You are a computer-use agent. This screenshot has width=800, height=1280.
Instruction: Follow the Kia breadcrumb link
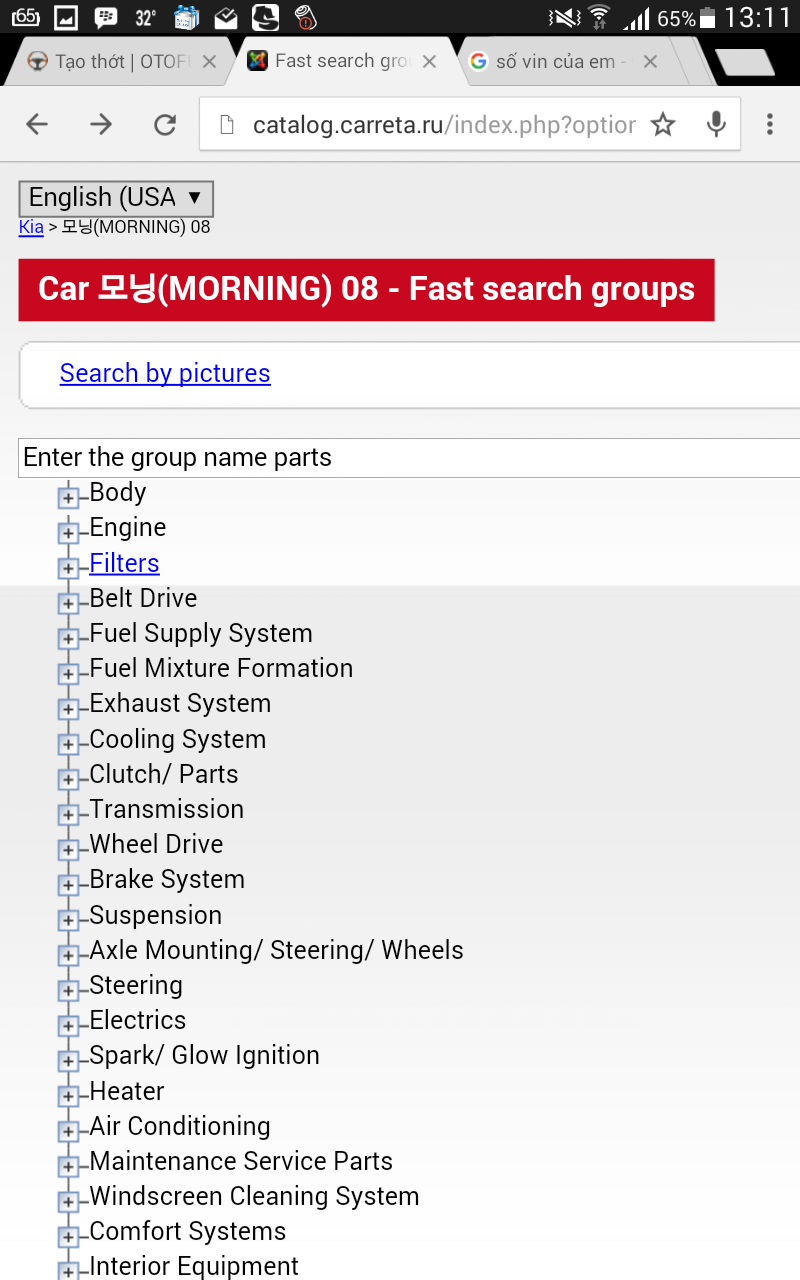[31, 227]
